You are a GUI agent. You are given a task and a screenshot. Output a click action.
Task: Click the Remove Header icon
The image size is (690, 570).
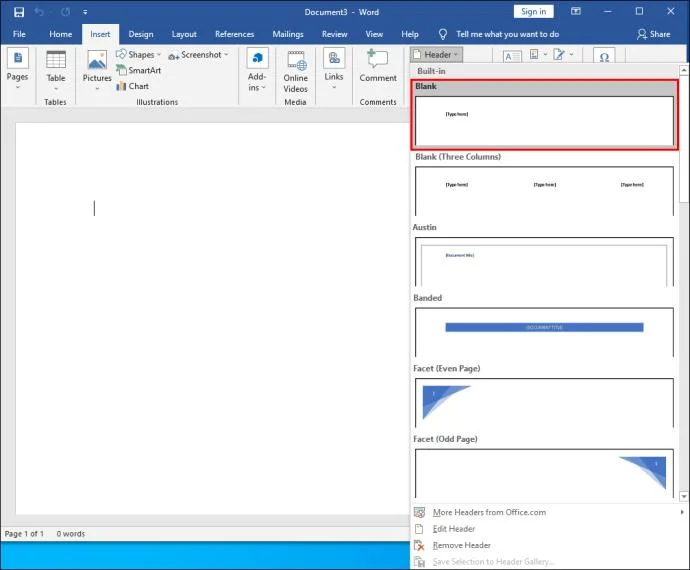coord(419,545)
